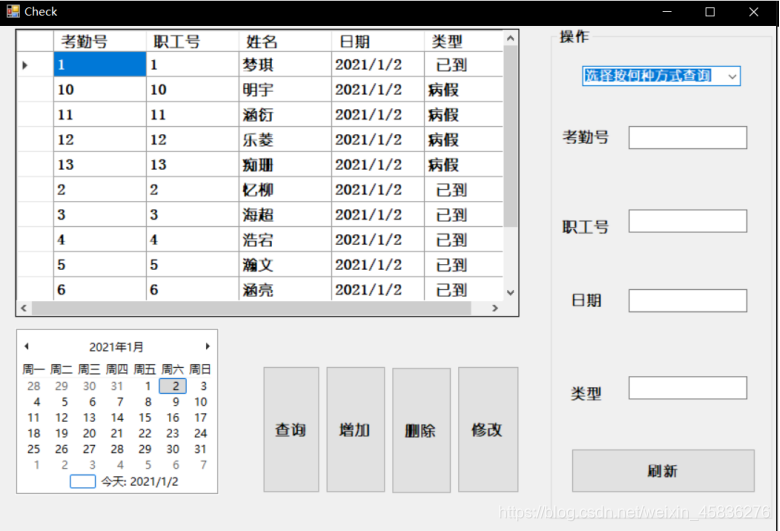The width and height of the screenshot is (780, 531).
Task: Click 病假 cell in 明宇 row
Action: click(464, 90)
